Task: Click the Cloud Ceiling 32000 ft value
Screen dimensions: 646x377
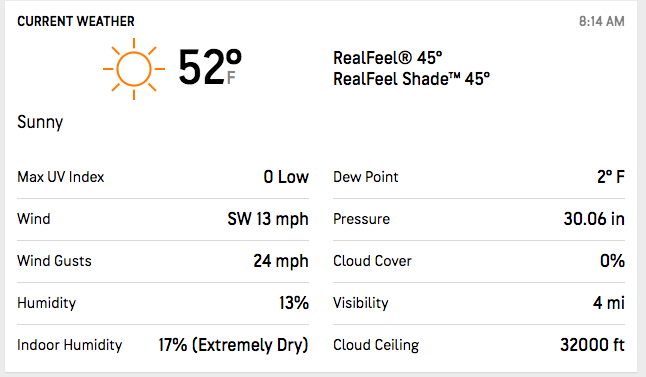Action: pos(592,345)
